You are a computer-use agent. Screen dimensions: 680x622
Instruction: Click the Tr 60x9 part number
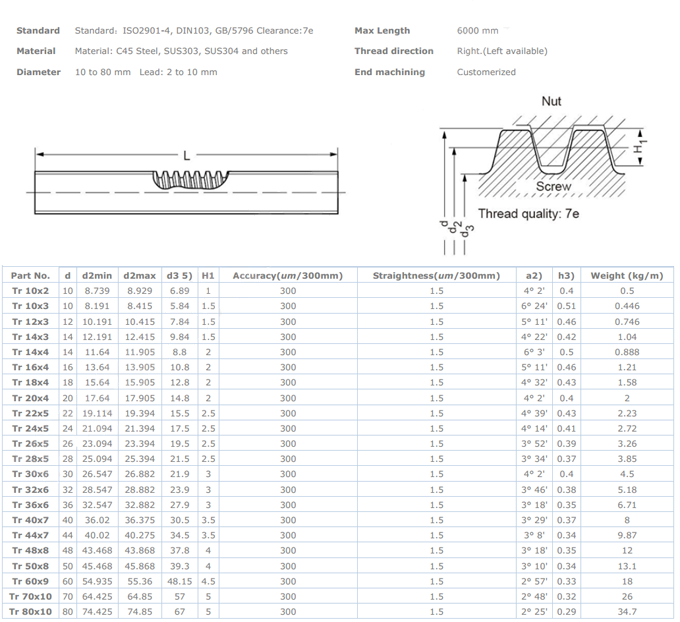[30, 581]
